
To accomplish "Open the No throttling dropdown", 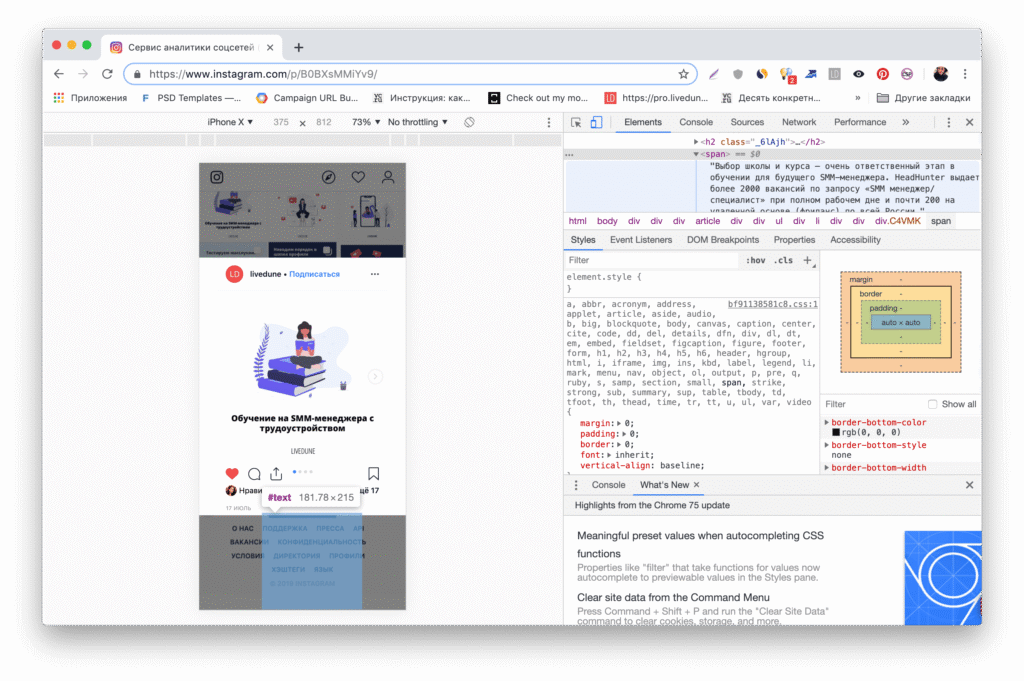I will point(418,122).
